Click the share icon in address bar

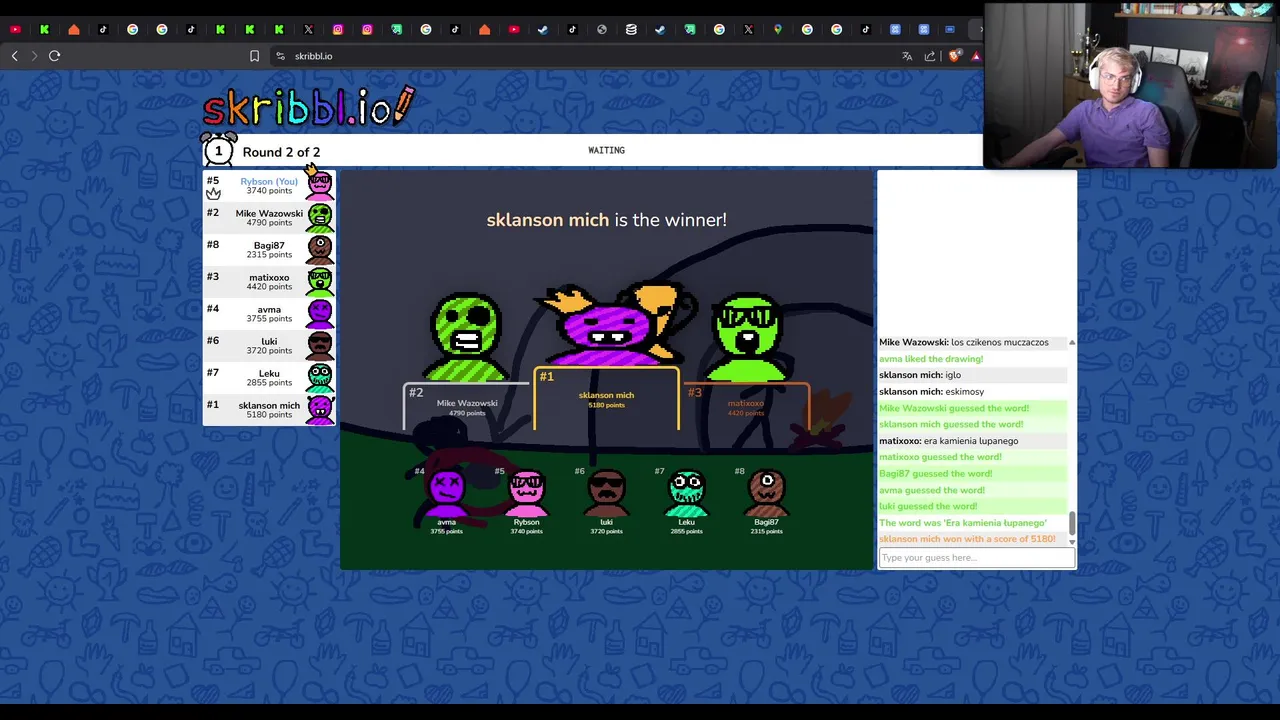(x=930, y=56)
